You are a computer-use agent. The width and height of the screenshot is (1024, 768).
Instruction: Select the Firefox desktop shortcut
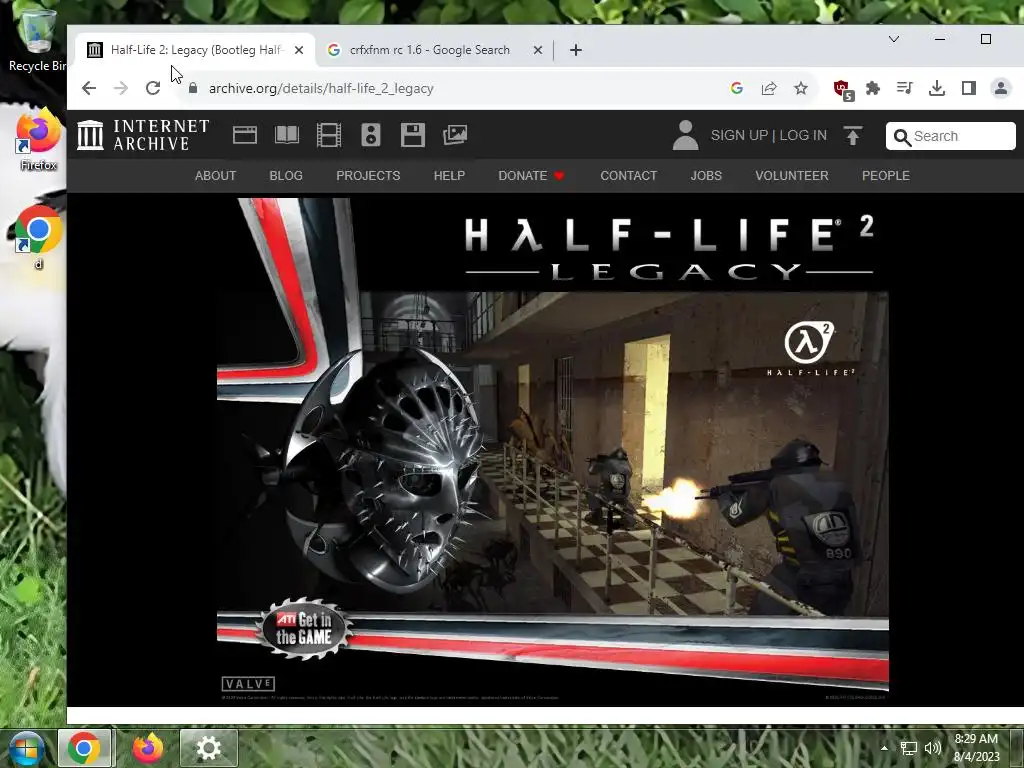point(38,140)
